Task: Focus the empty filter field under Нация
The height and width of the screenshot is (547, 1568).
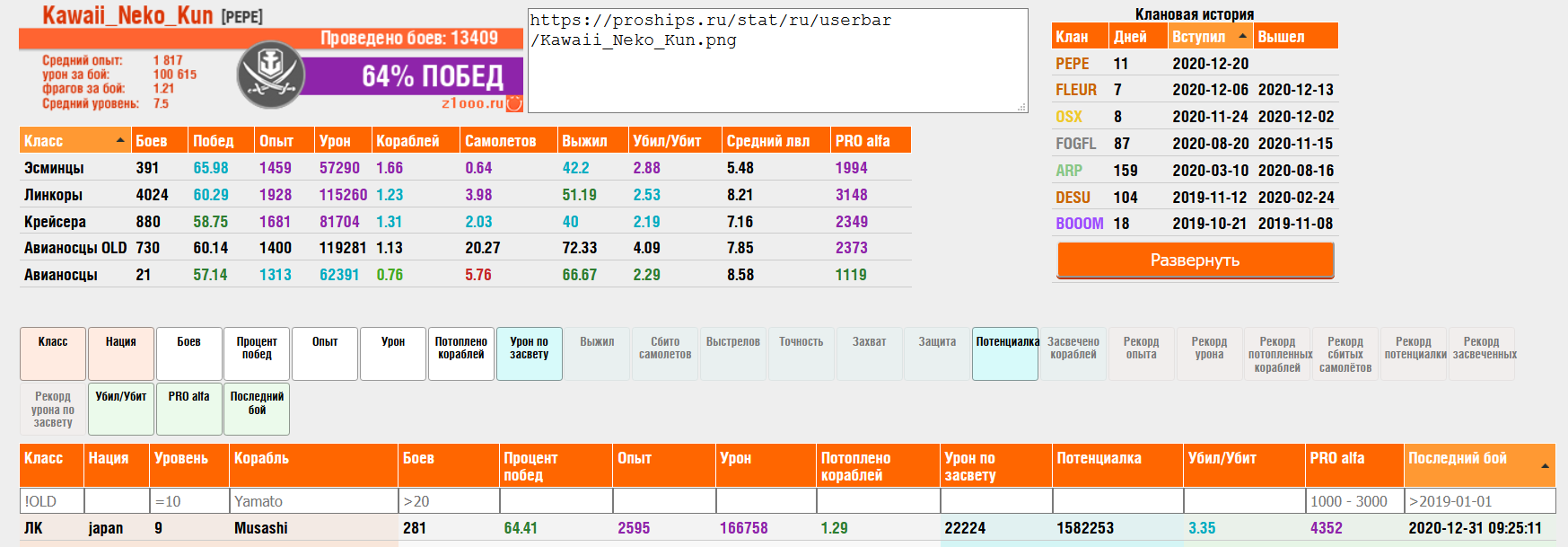Action: click(117, 501)
